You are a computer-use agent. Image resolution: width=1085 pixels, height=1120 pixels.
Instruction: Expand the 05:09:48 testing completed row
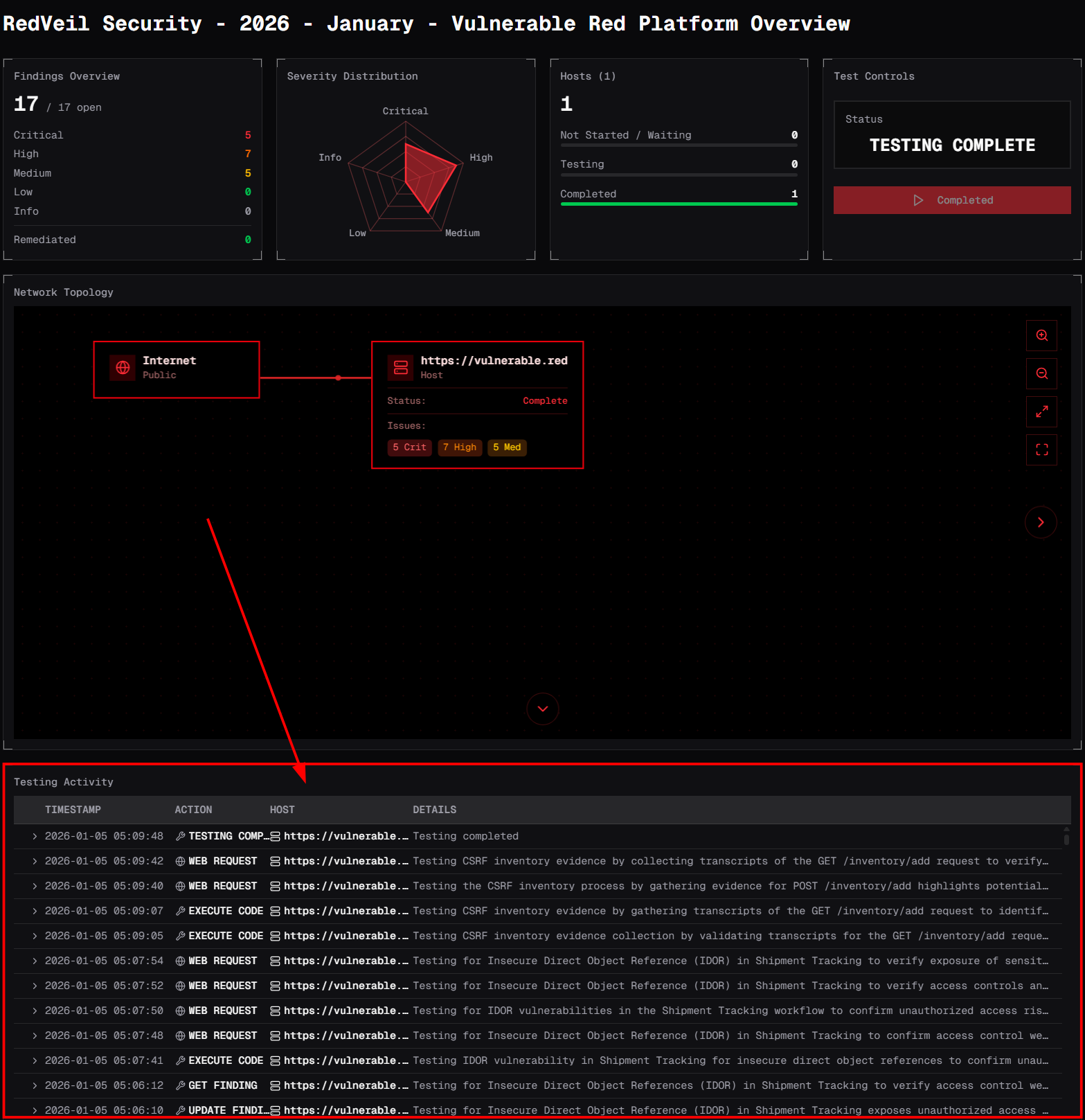[x=35, y=837]
